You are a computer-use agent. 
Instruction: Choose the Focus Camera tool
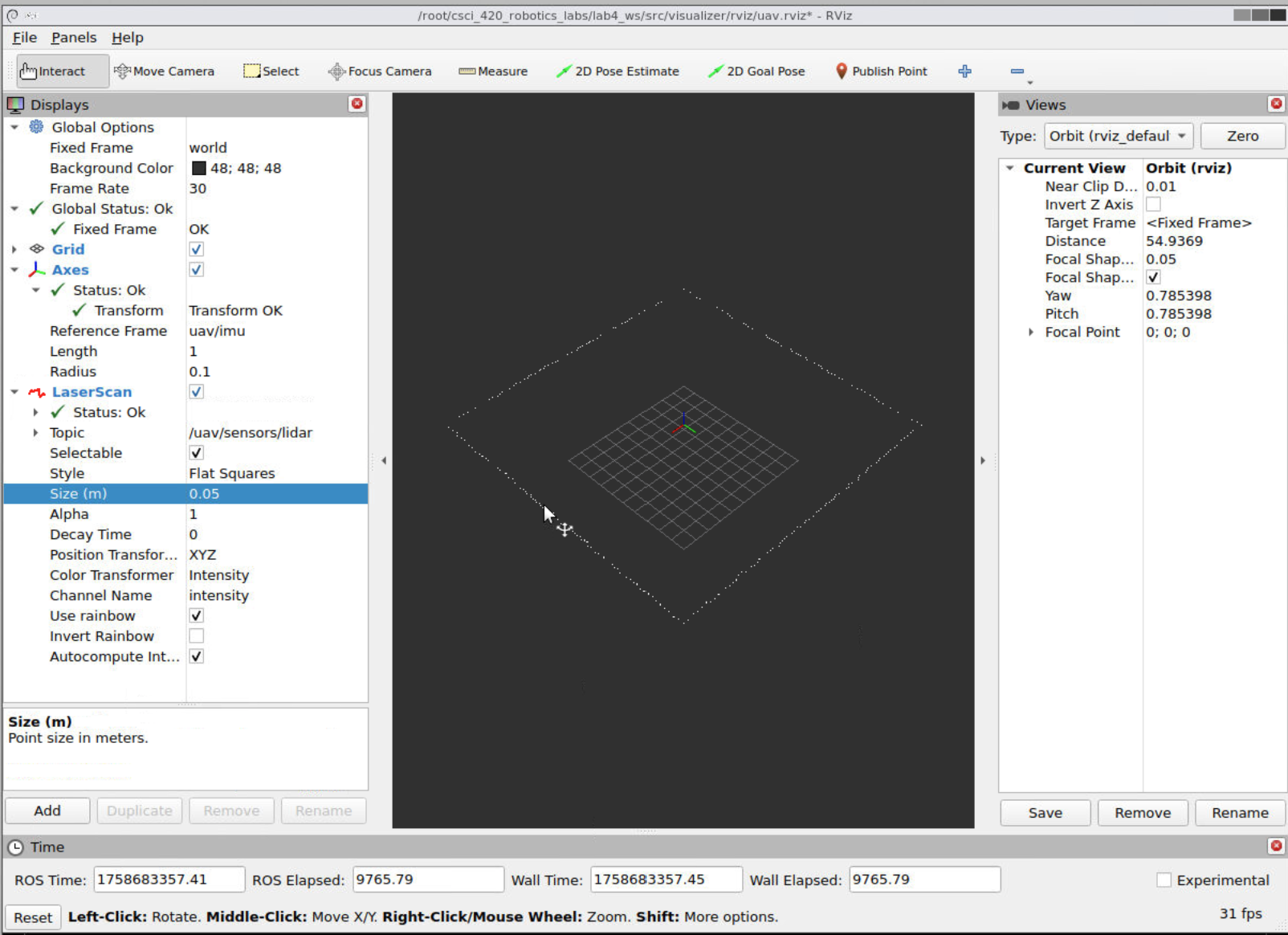(380, 71)
